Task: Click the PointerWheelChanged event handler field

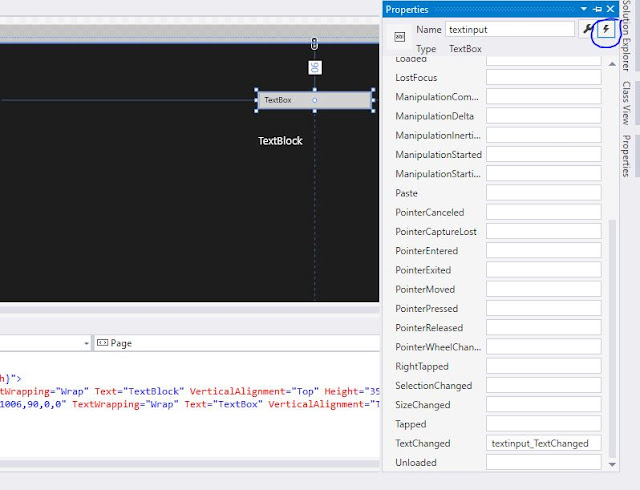Action: (544, 347)
